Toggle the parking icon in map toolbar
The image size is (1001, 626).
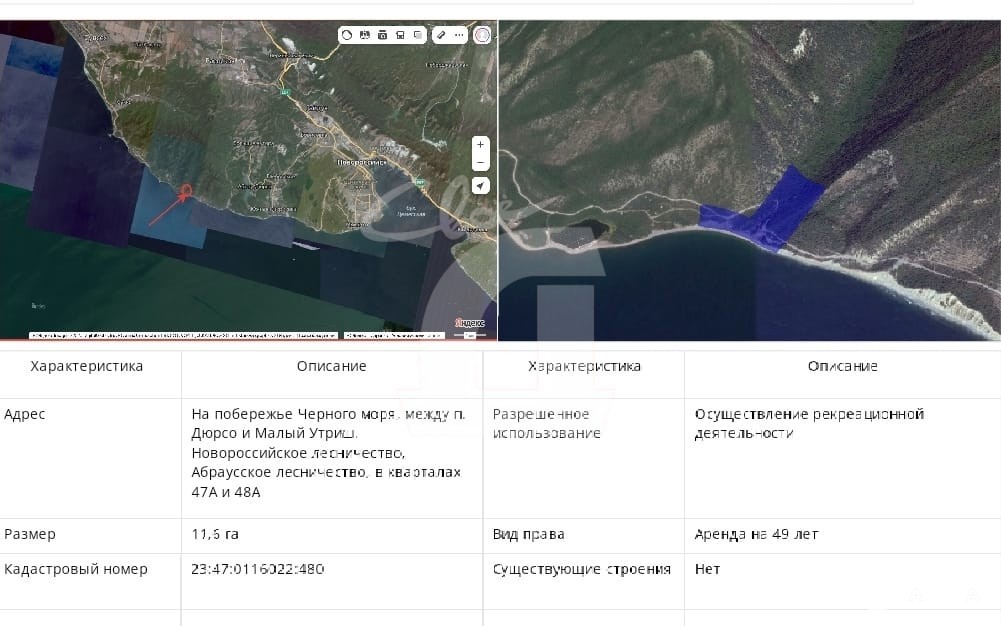pyautogui.click(x=400, y=35)
